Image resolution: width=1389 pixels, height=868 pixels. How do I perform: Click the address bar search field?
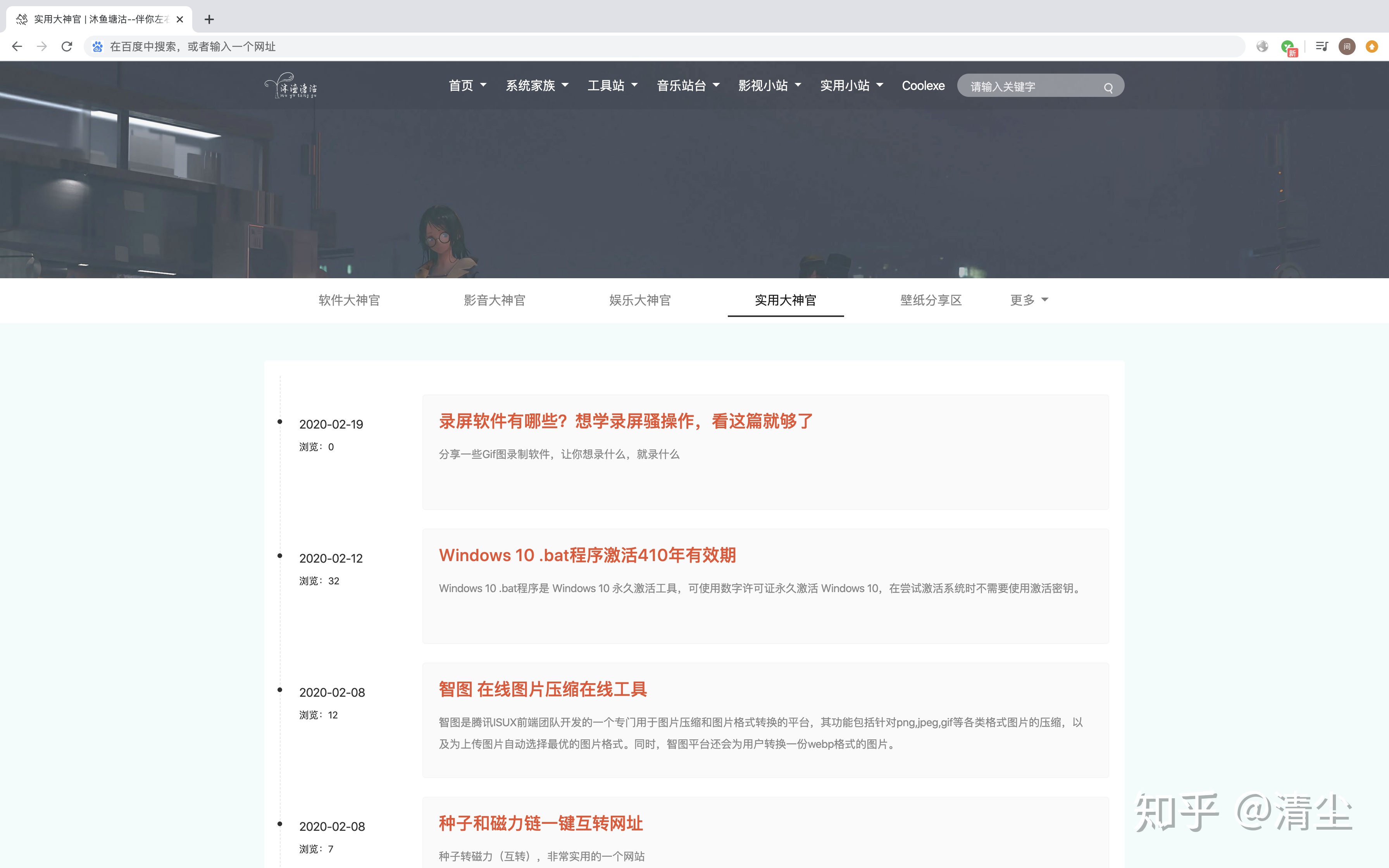click(665, 46)
